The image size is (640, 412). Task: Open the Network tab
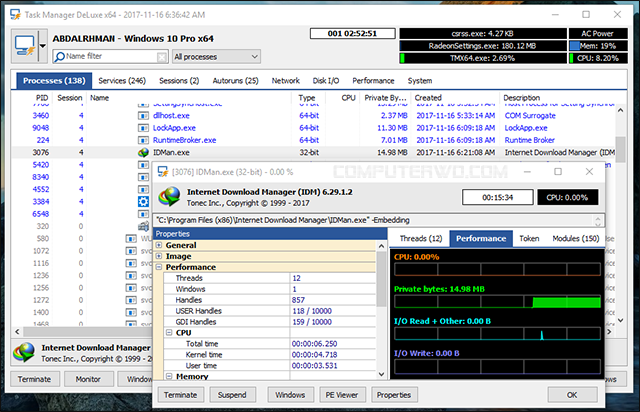[286, 81]
